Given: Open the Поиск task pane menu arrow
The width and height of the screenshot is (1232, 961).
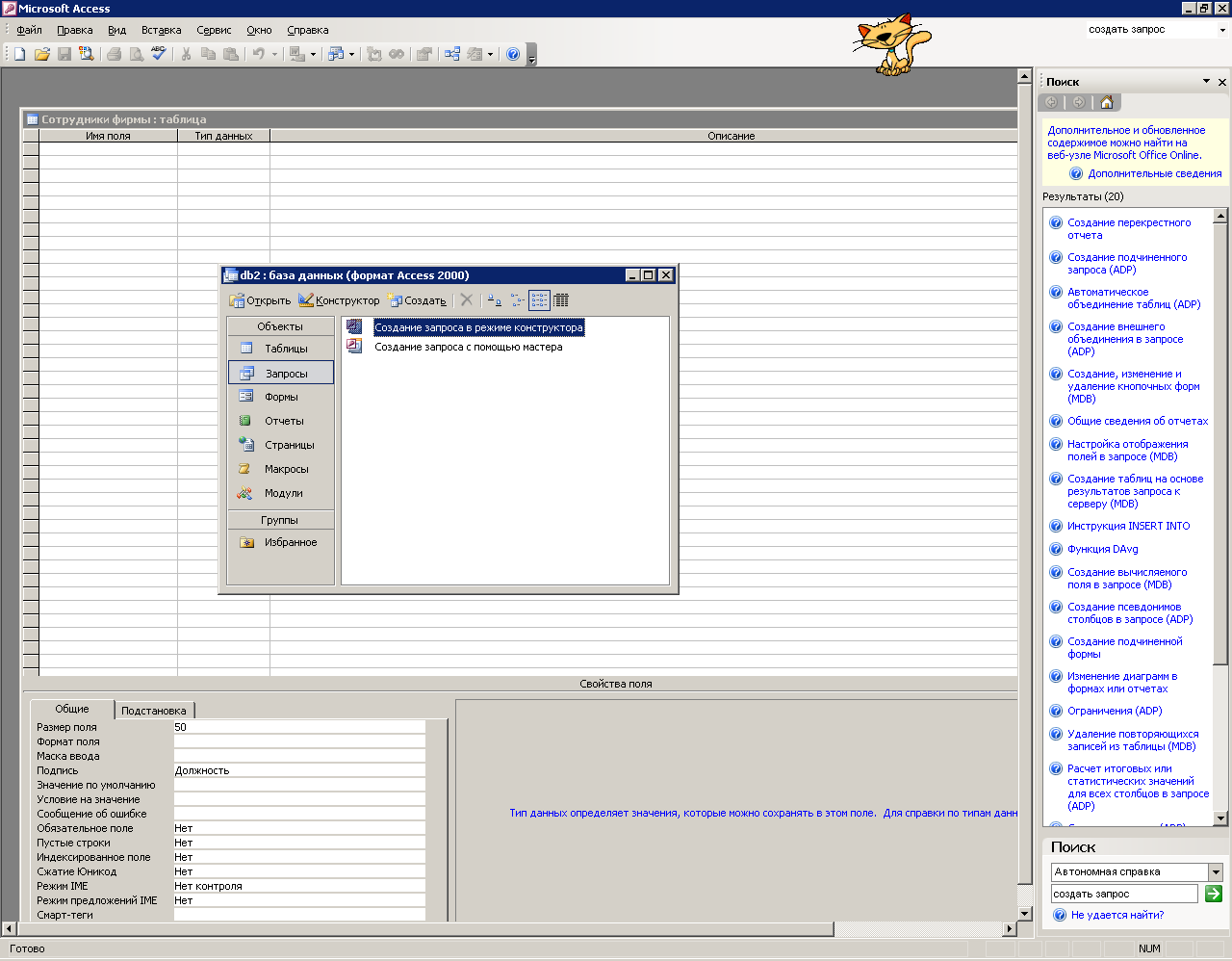Looking at the screenshot, I should point(1206,82).
